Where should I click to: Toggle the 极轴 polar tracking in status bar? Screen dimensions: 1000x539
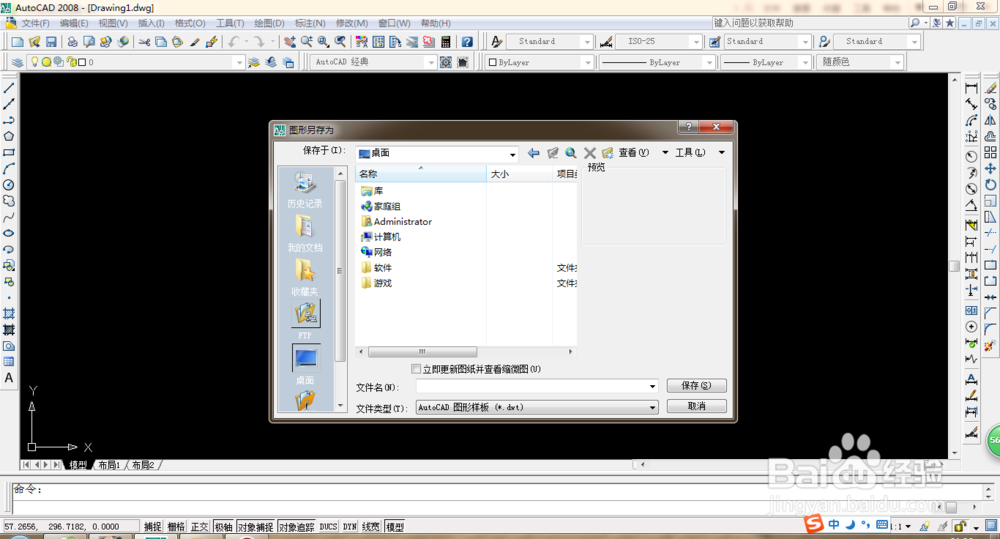pyautogui.click(x=223, y=526)
